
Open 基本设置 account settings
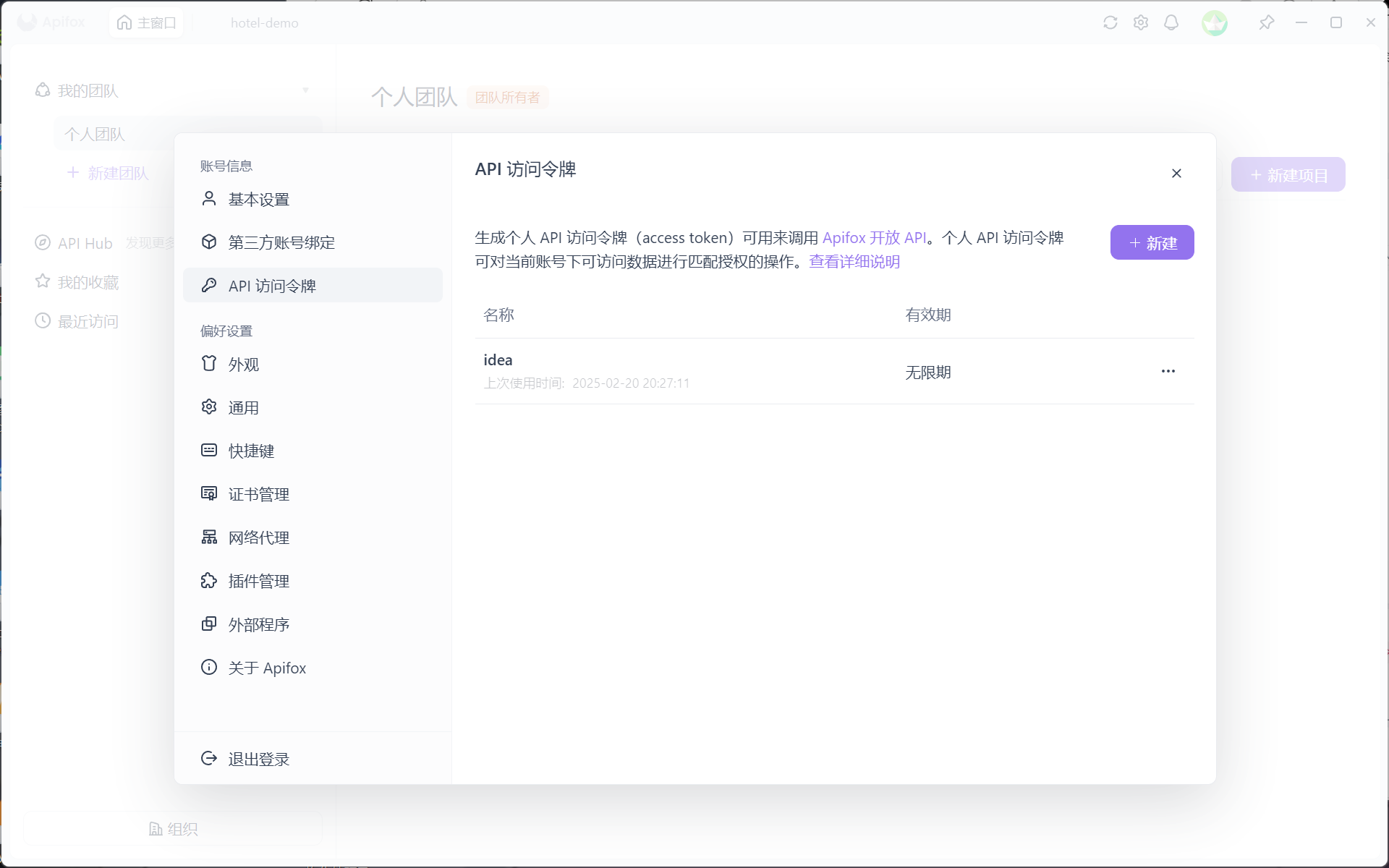click(x=258, y=199)
